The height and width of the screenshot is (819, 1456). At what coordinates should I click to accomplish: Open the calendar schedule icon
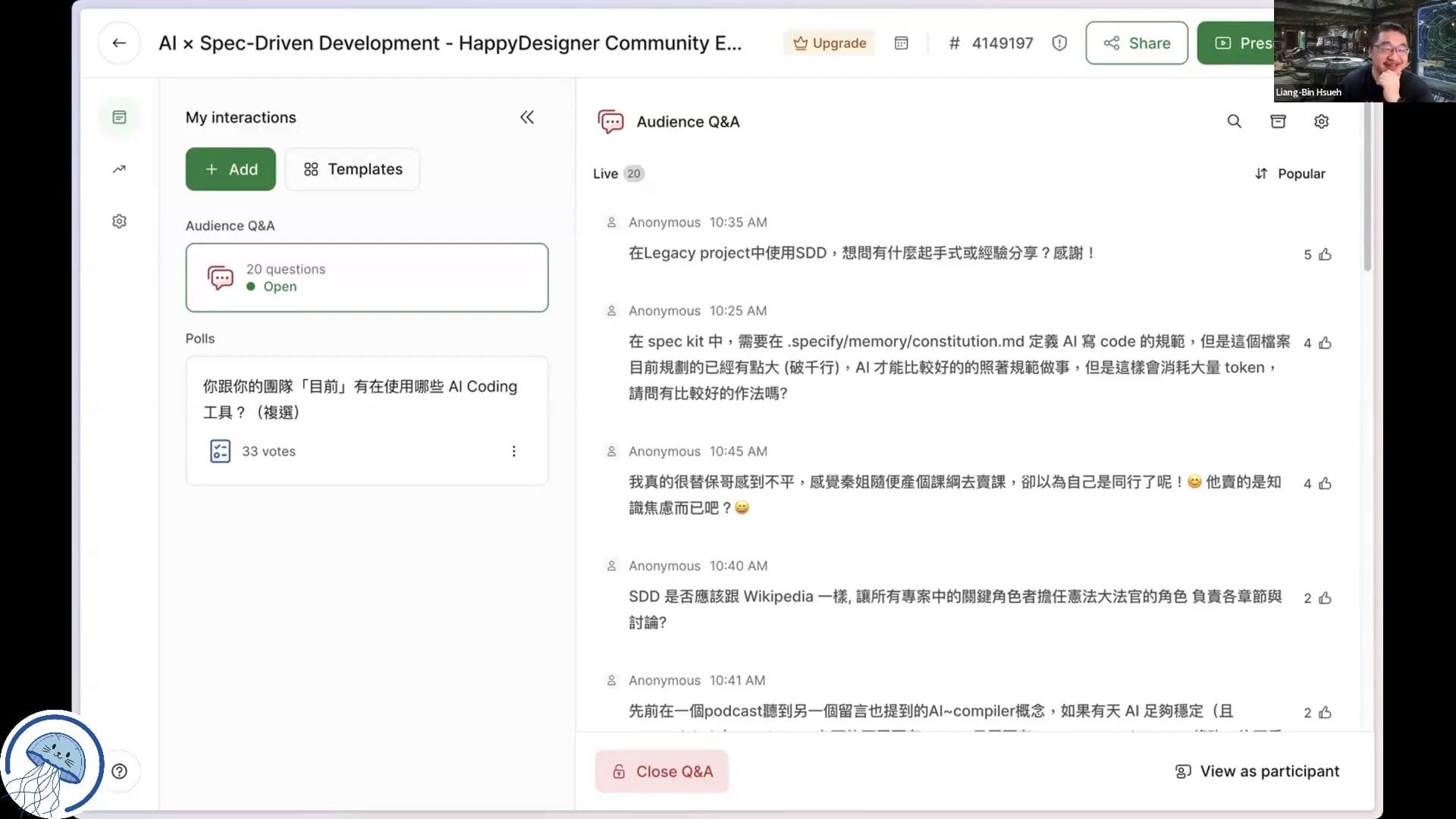click(x=901, y=43)
